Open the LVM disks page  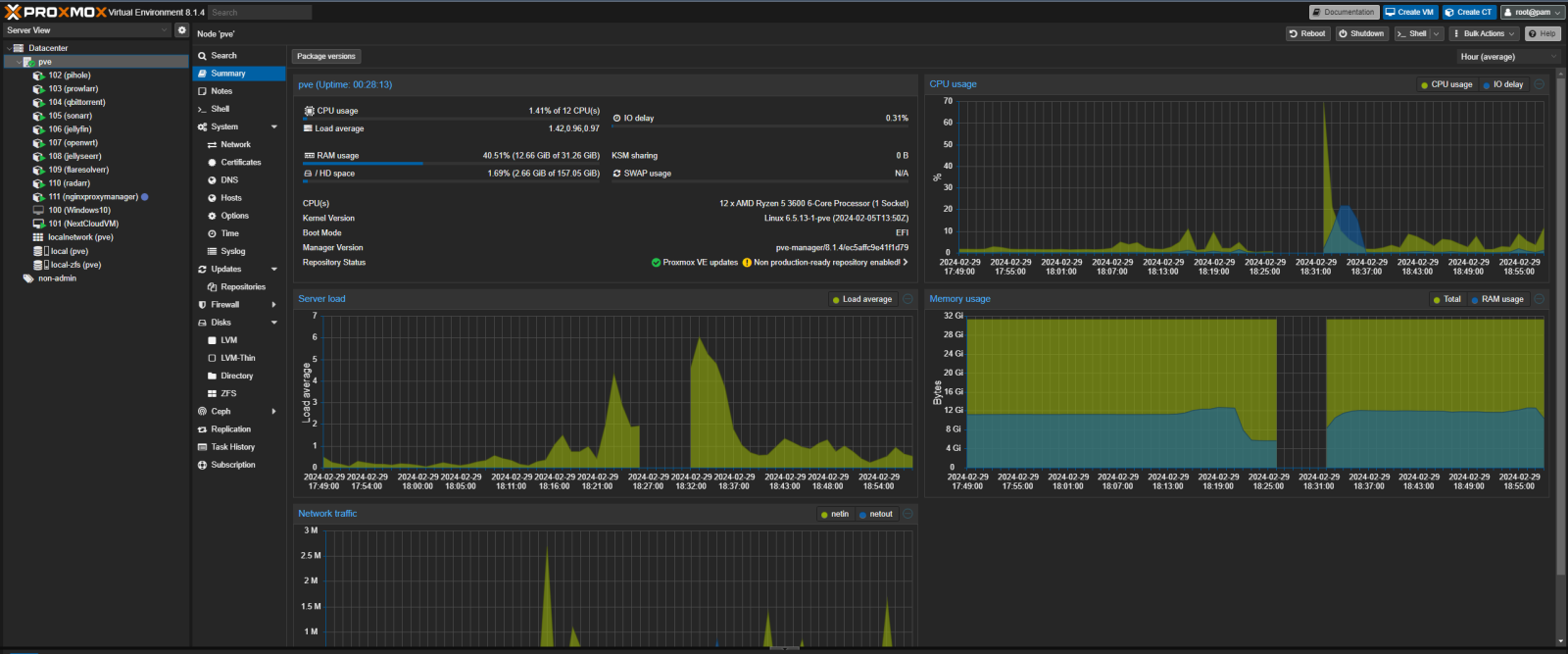[x=239, y=340]
